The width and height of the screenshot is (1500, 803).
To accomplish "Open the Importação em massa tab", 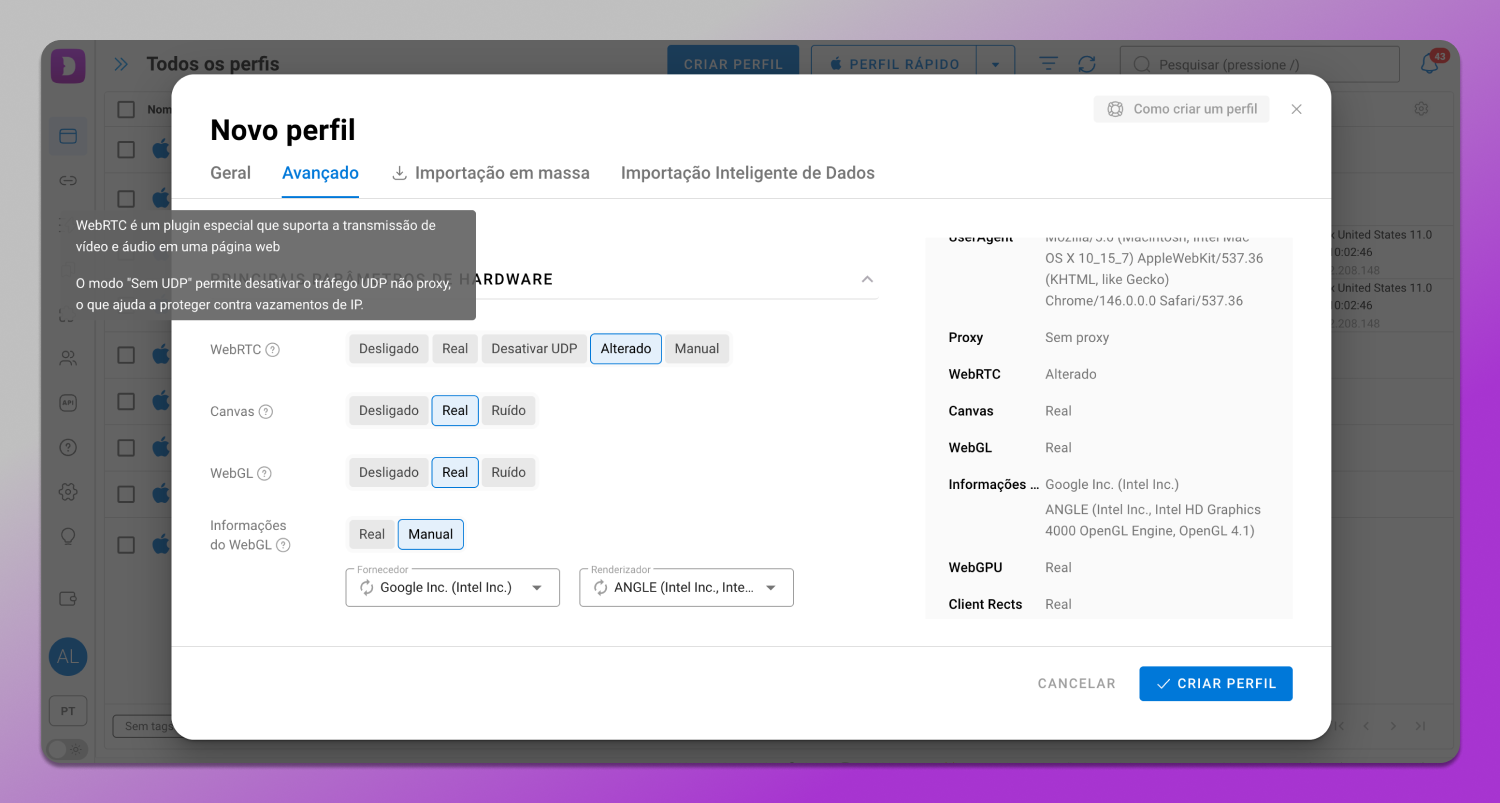I will tap(490, 173).
